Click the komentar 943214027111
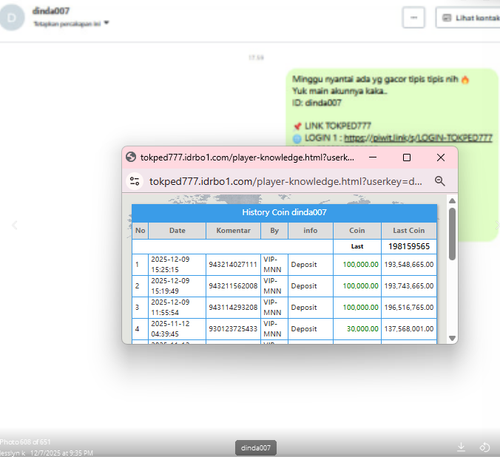 (x=233, y=265)
